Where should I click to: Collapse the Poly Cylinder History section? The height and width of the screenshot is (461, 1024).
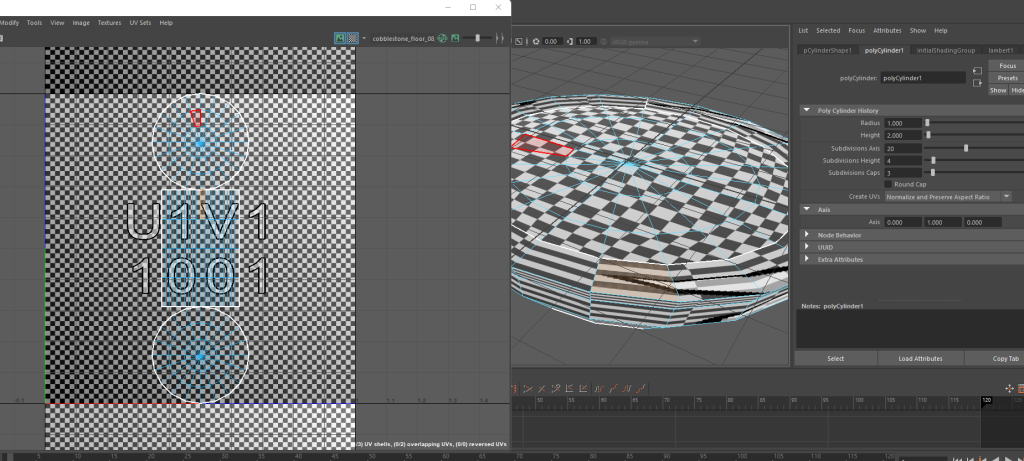807,110
